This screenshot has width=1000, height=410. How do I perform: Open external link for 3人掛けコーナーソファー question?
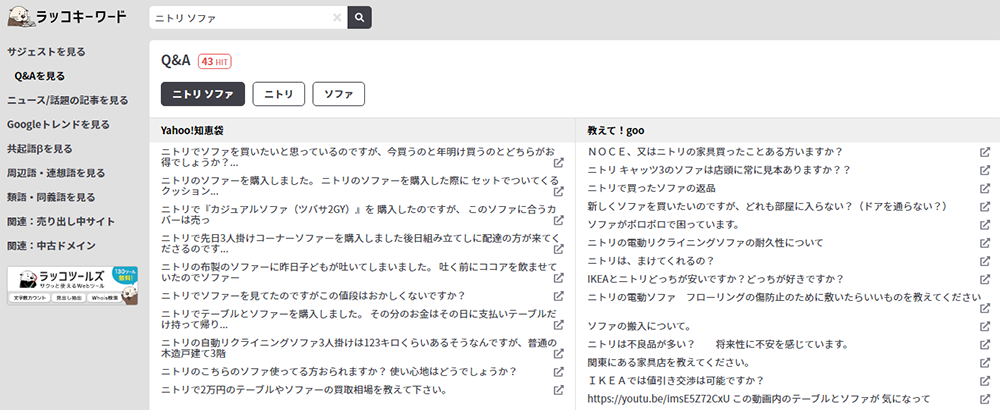click(x=558, y=249)
